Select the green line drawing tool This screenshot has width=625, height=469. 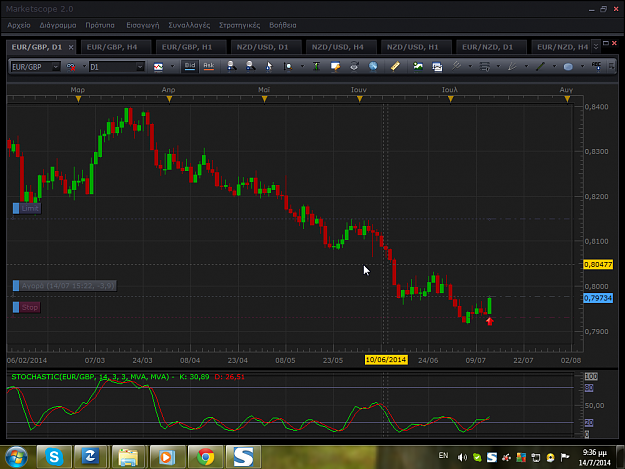click(x=540, y=66)
